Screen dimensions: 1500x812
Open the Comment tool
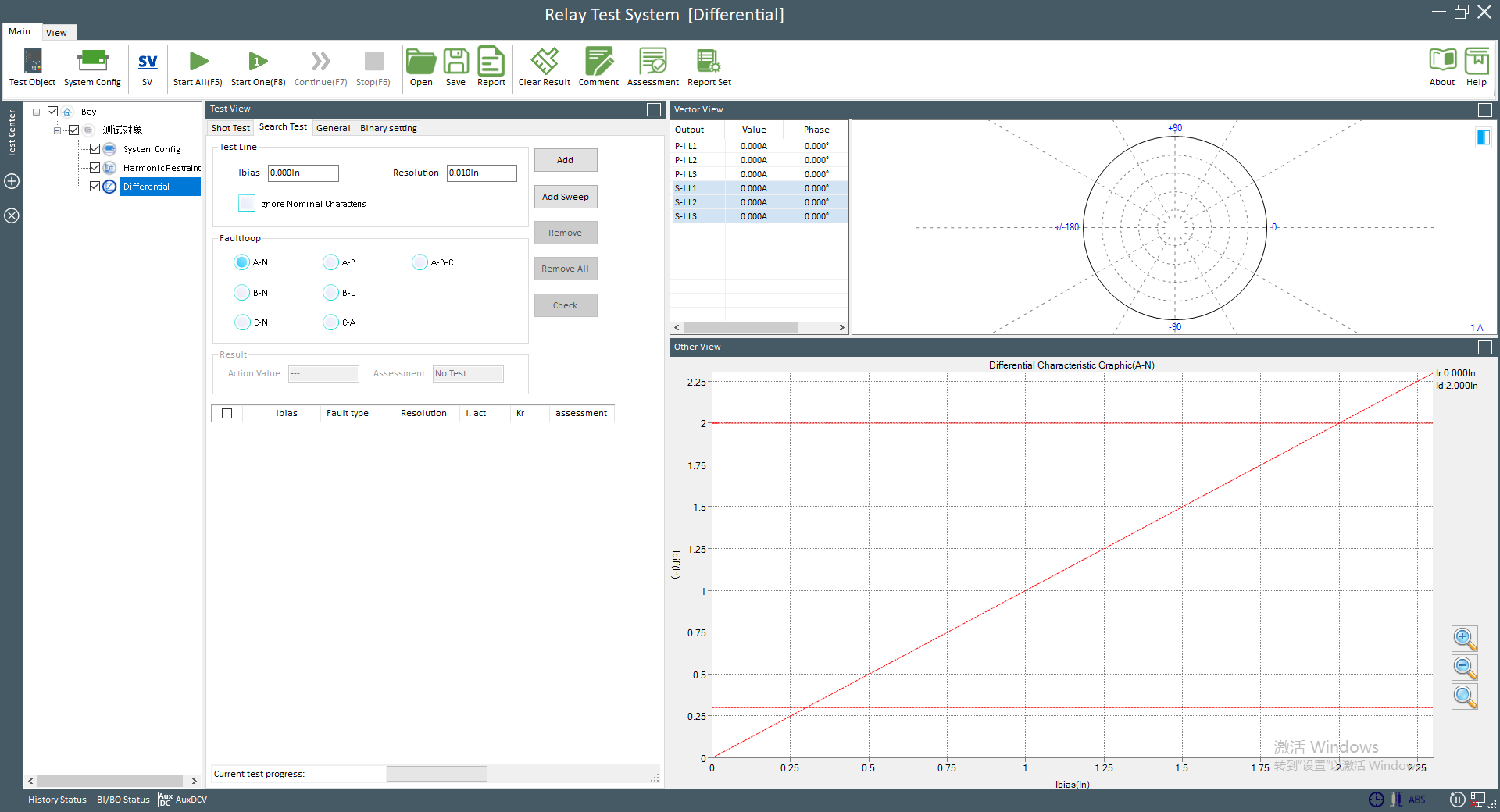[598, 67]
